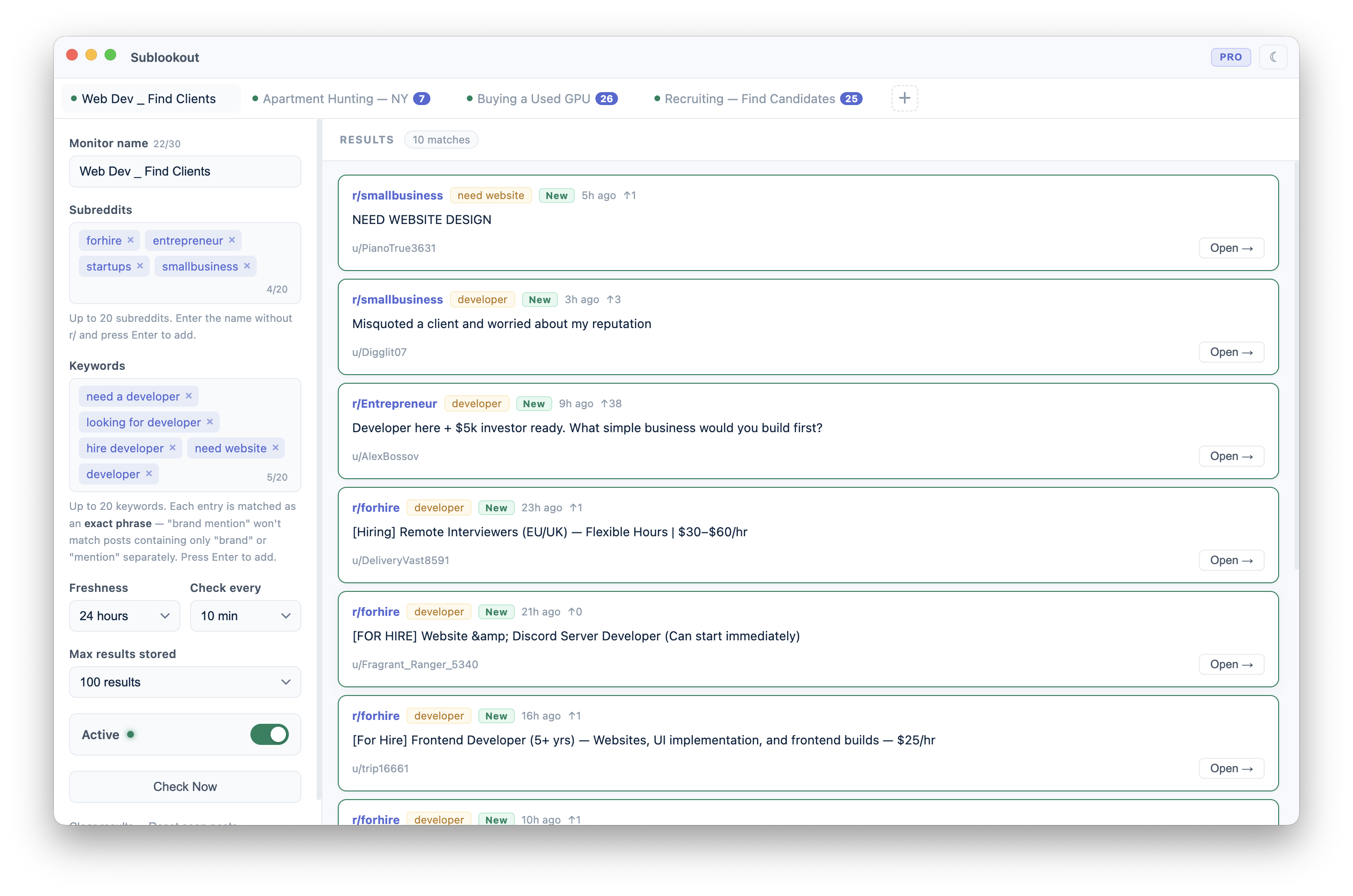Remove the "need a developer" keyword chip
Screen dimensions: 1353x896
click(x=189, y=395)
